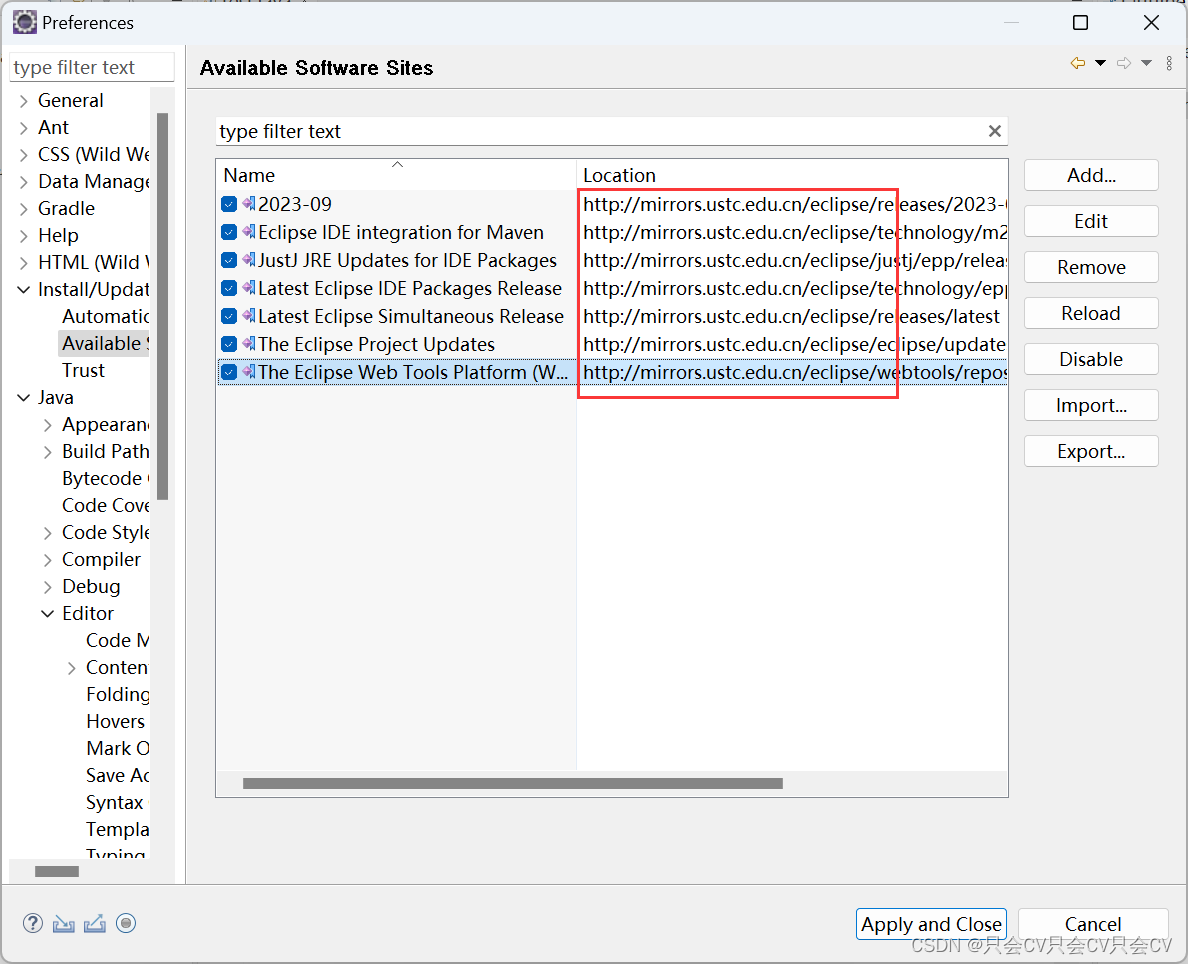This screenshot has width=1188, height=964.
Task: Expand the General preferences category
Action: pyautogui.click(x=24, y=101)
